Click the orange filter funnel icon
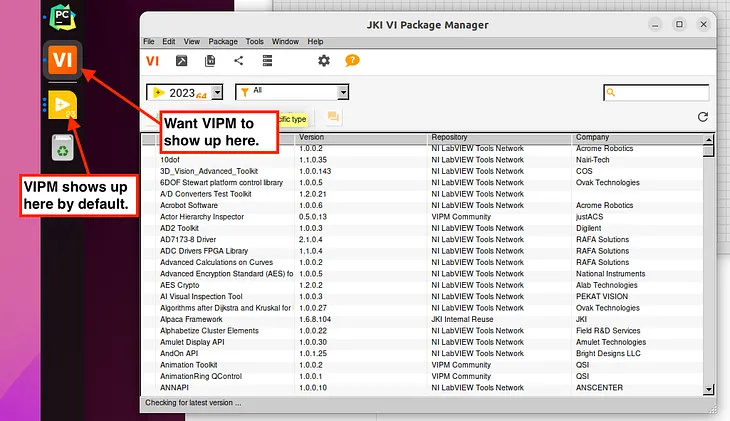This screenshot has height=421, width=730. (245, 93)
